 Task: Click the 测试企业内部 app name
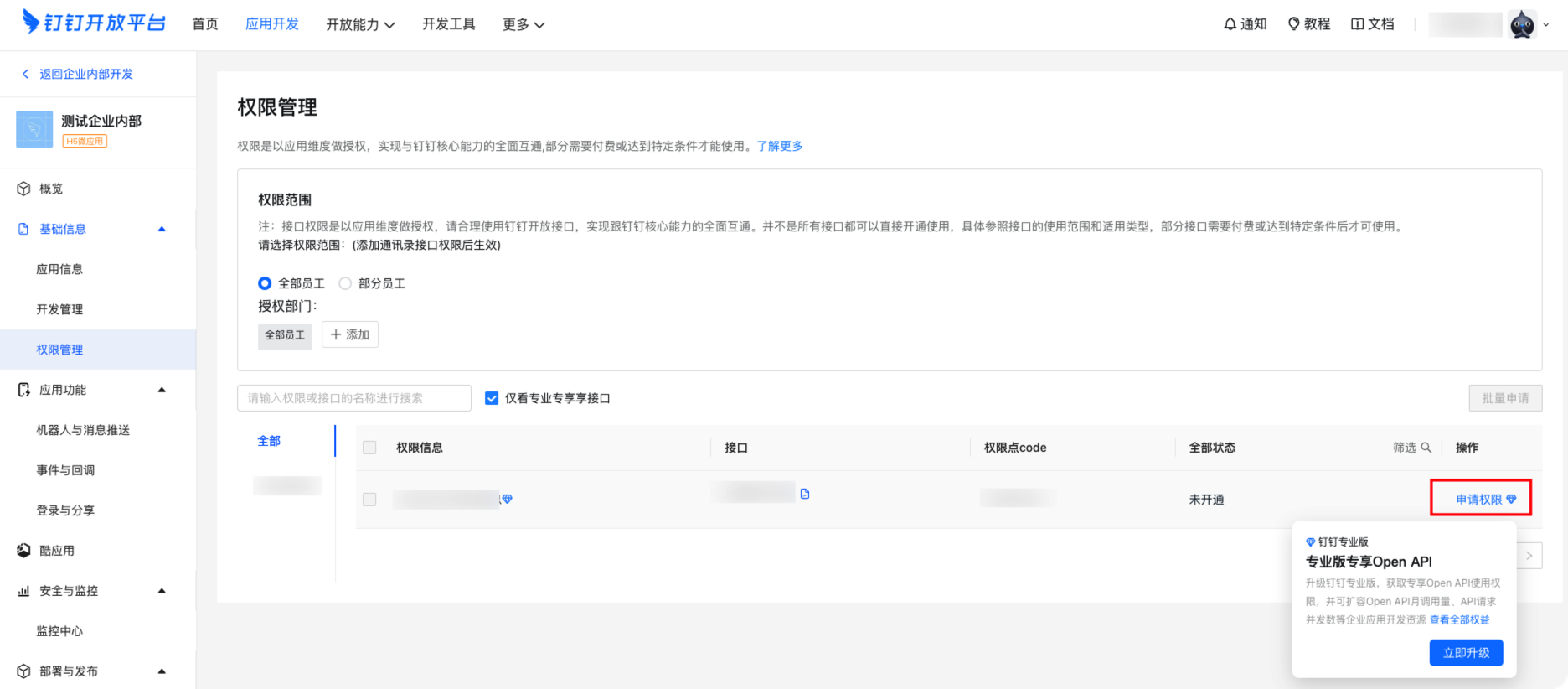(x=101, y=121)
